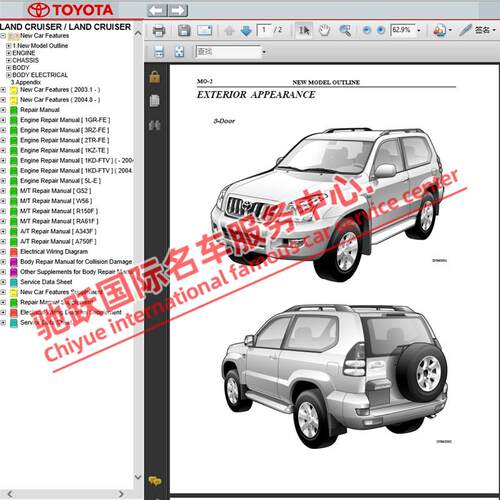This screenshot has height=500, width=500.
Task: Open A/T Repair Manual [A343F]
Action: click(x=58, y=231)
